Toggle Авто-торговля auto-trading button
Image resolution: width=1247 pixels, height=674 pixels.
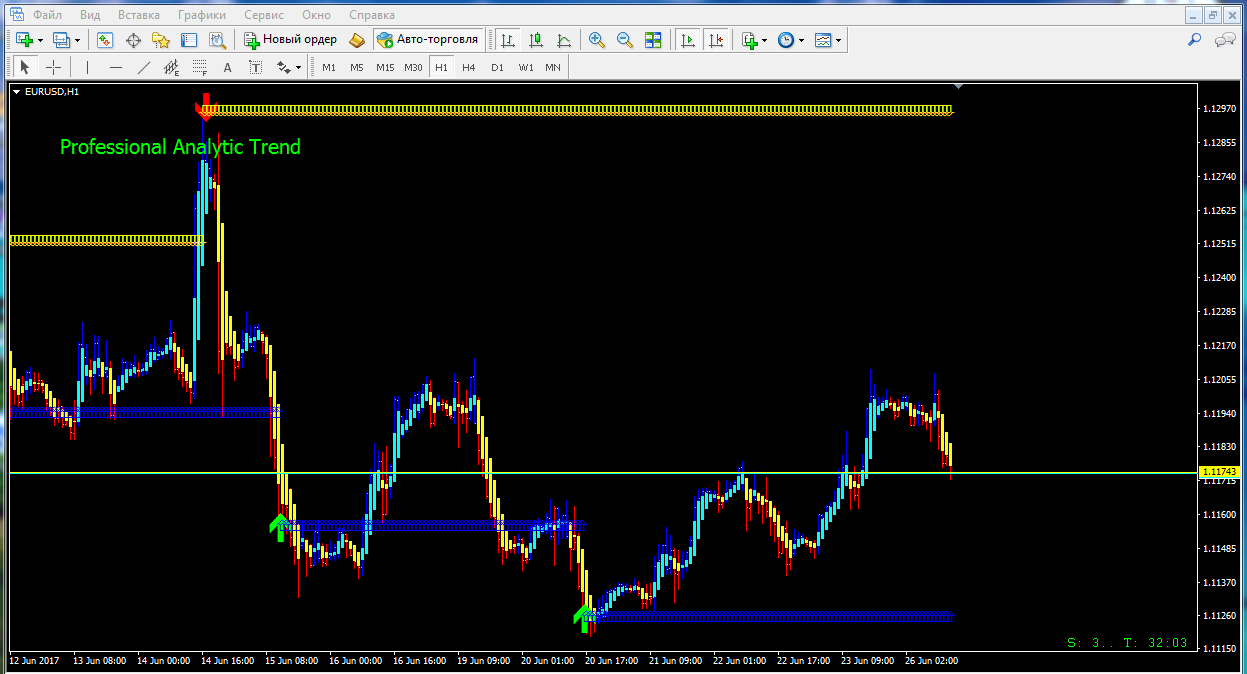pyautogui.click(x=428, y=40)
